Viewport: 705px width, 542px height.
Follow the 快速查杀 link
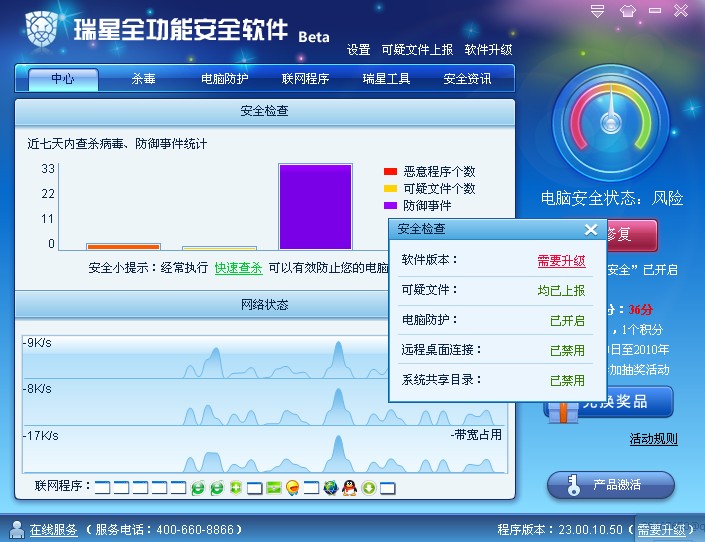pos(238,268)
